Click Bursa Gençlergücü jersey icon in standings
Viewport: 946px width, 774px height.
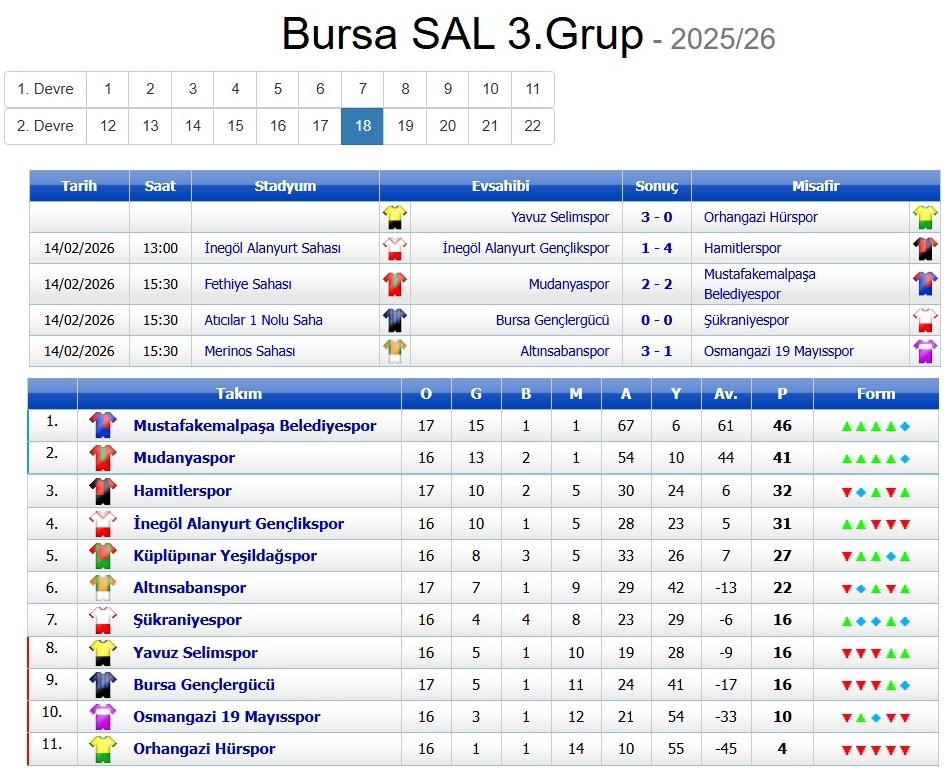point(103,685)
